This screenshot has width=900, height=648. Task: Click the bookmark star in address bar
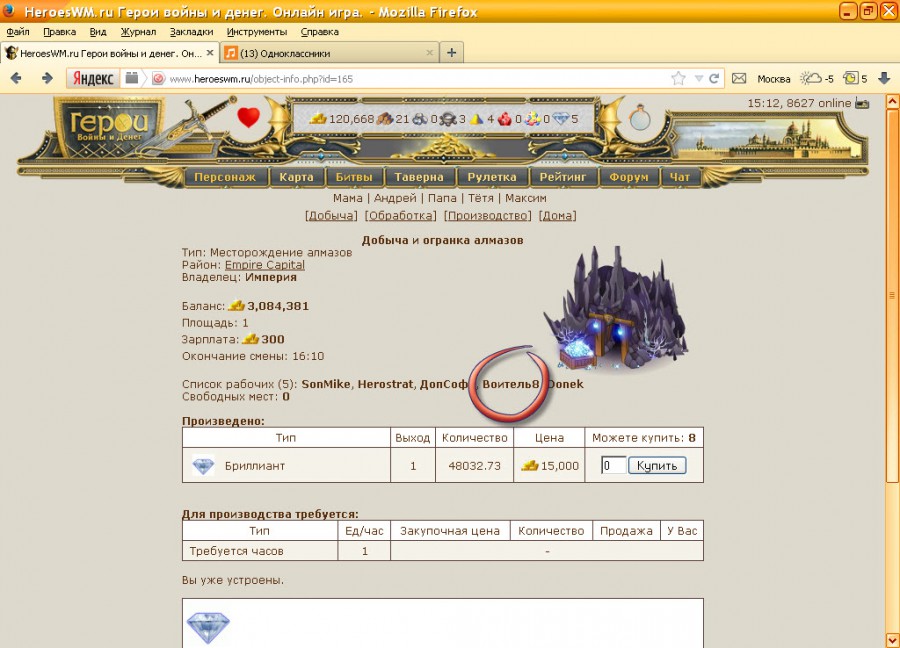click(x=678, y=78)
